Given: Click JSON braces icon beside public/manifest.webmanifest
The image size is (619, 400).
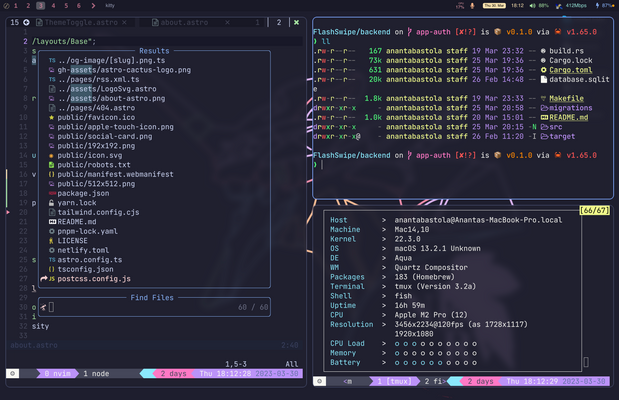Looking at the screenshot, I should [x=52, y=174].
